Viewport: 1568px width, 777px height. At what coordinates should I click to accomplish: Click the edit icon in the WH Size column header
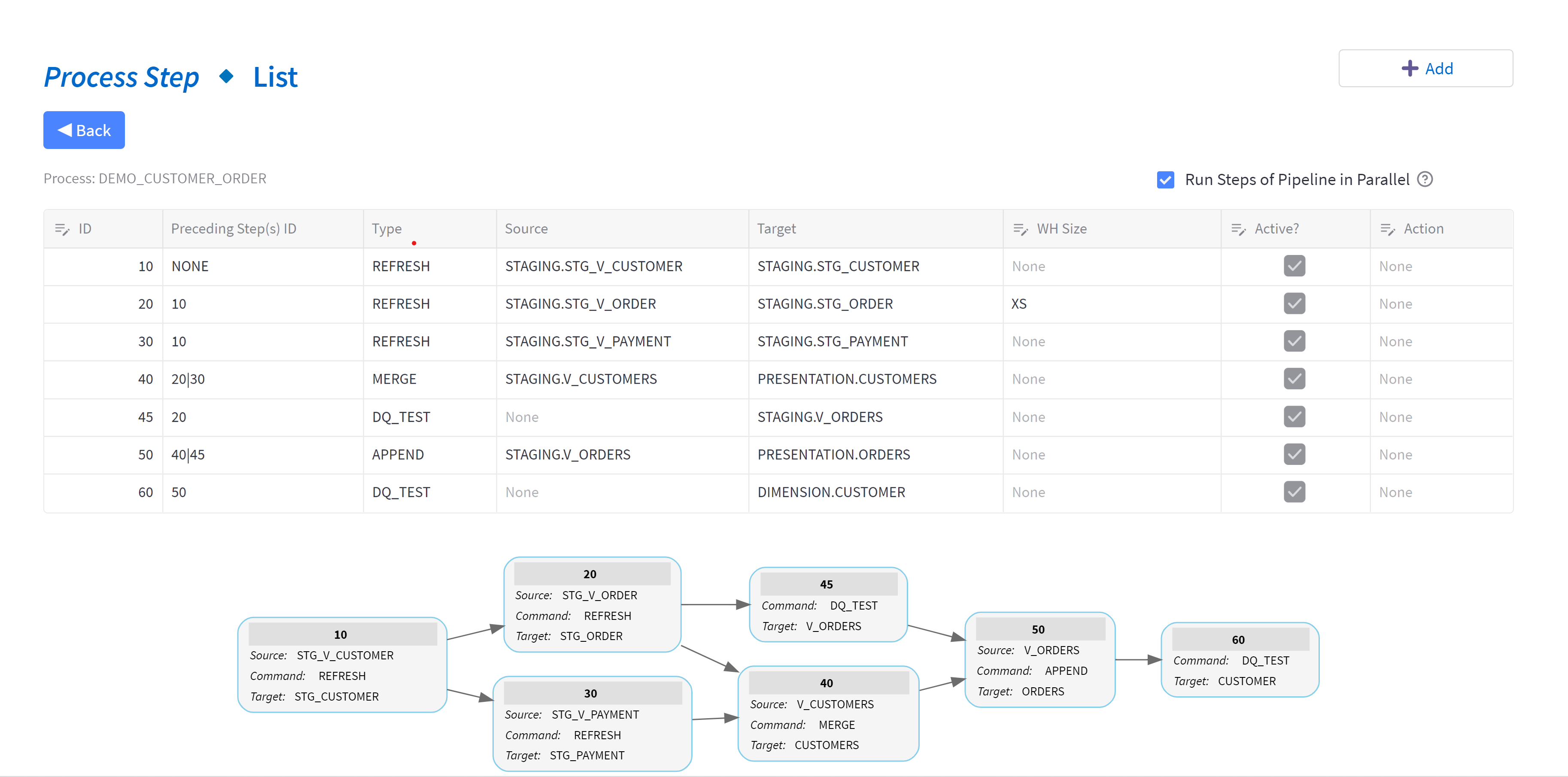[1021, 229]
